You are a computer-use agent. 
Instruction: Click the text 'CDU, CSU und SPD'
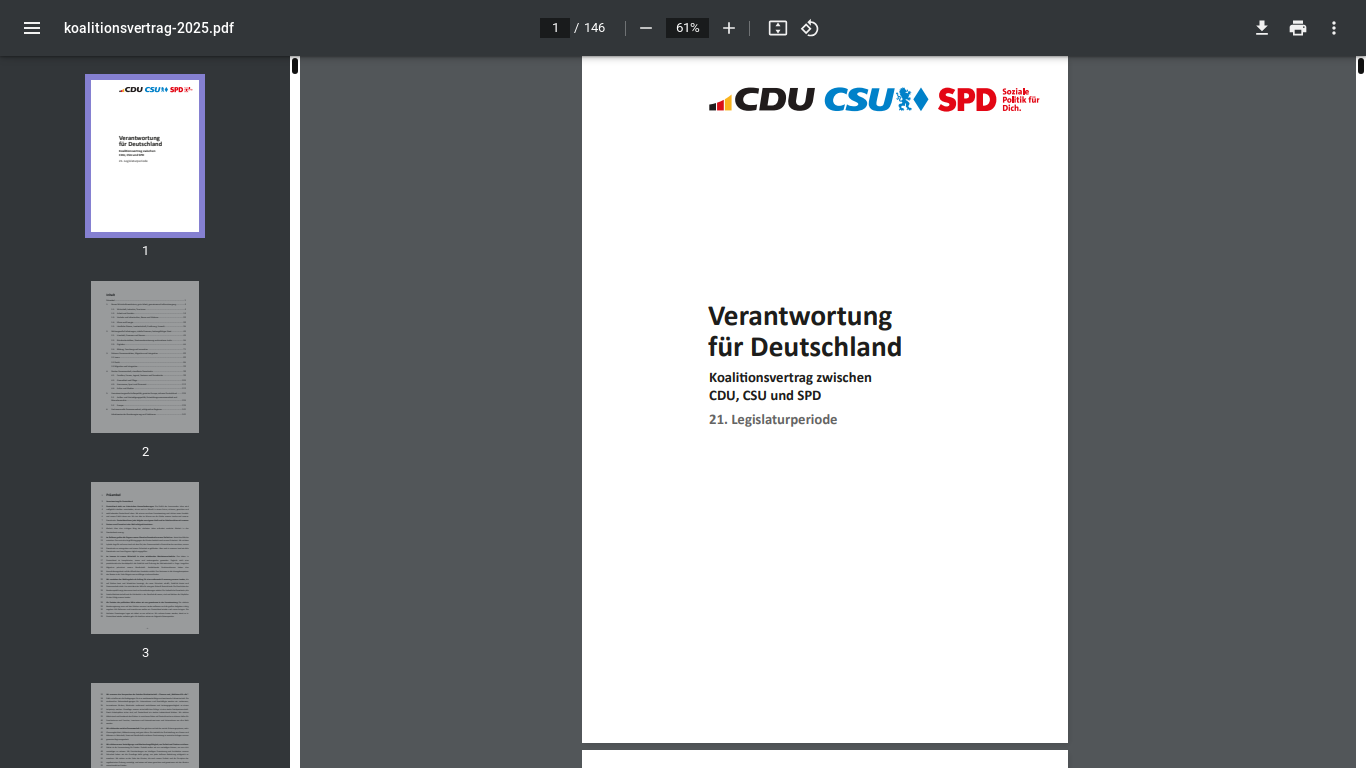(765, 396)
